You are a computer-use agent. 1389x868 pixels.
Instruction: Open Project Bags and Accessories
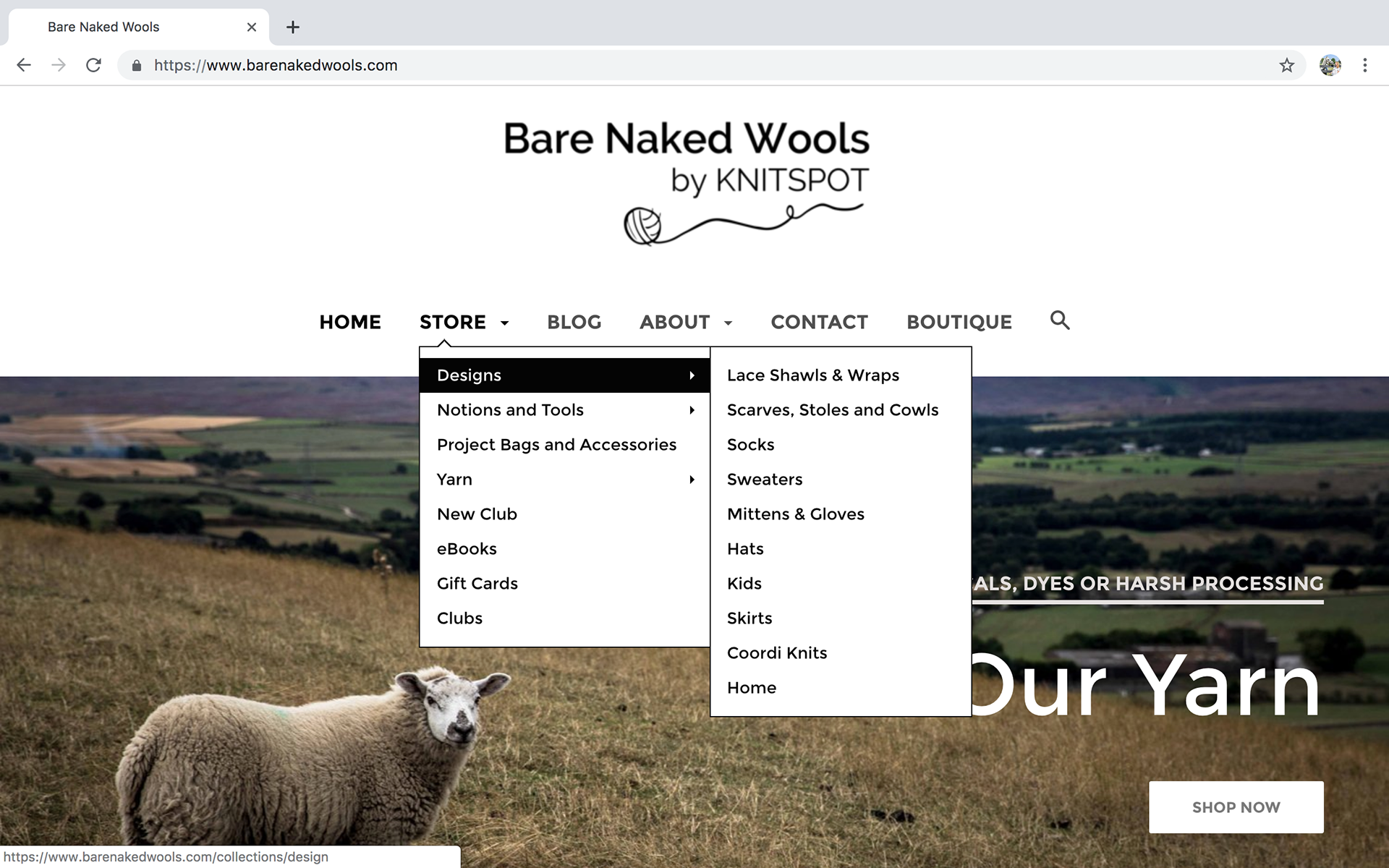(556, 445)
